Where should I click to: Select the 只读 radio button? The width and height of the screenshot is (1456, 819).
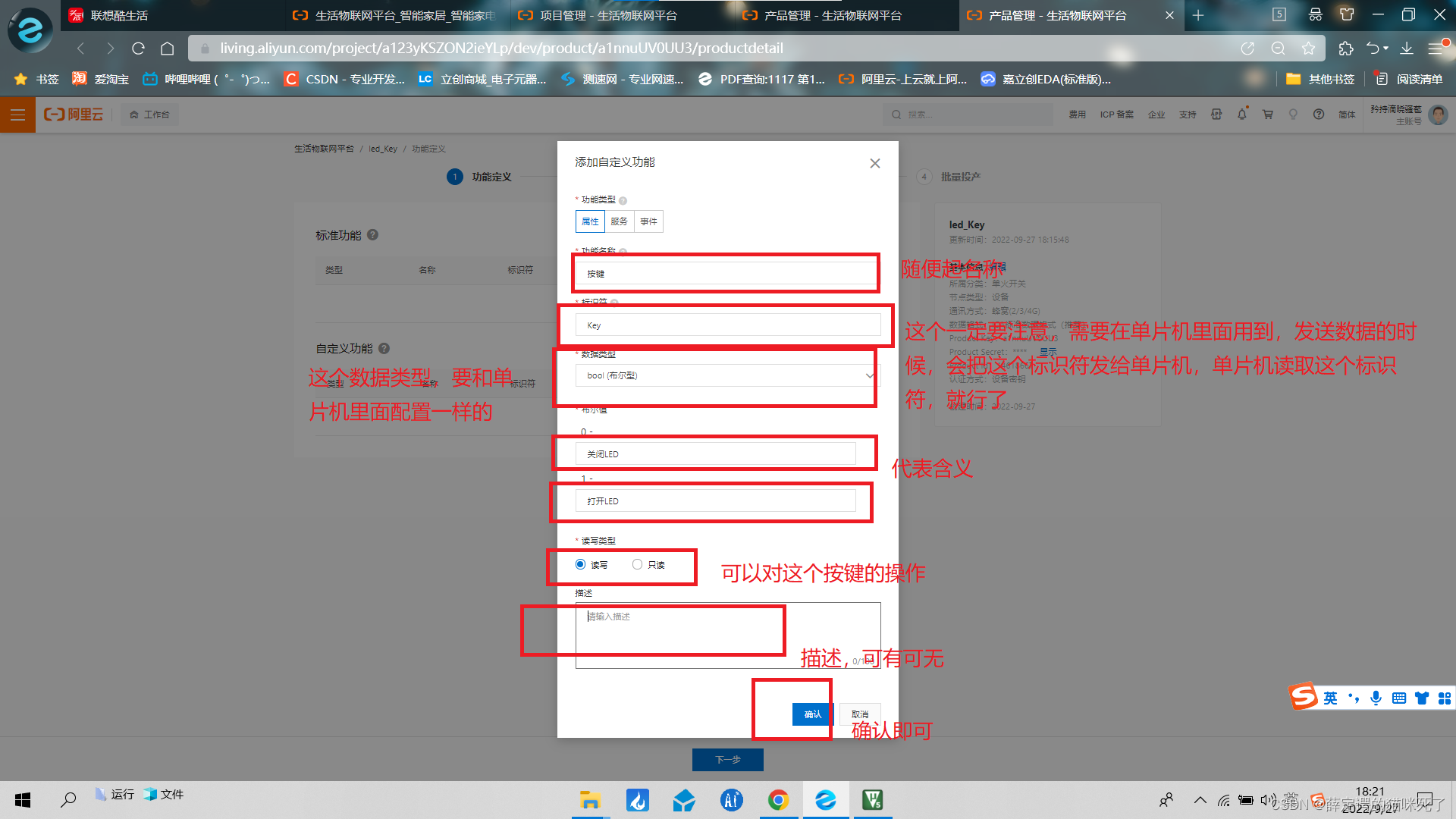[638, 564]
